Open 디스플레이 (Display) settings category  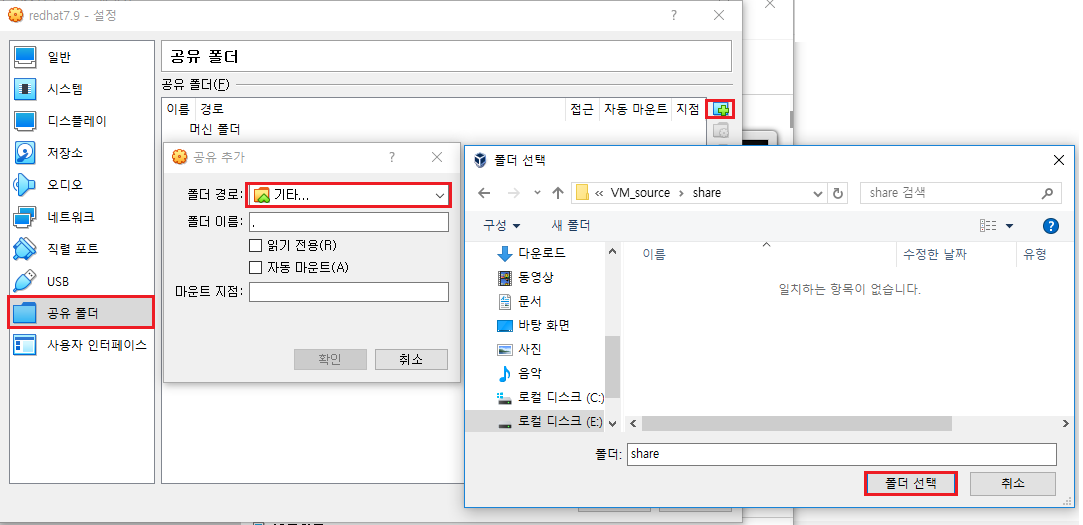(x=82, y=121)
